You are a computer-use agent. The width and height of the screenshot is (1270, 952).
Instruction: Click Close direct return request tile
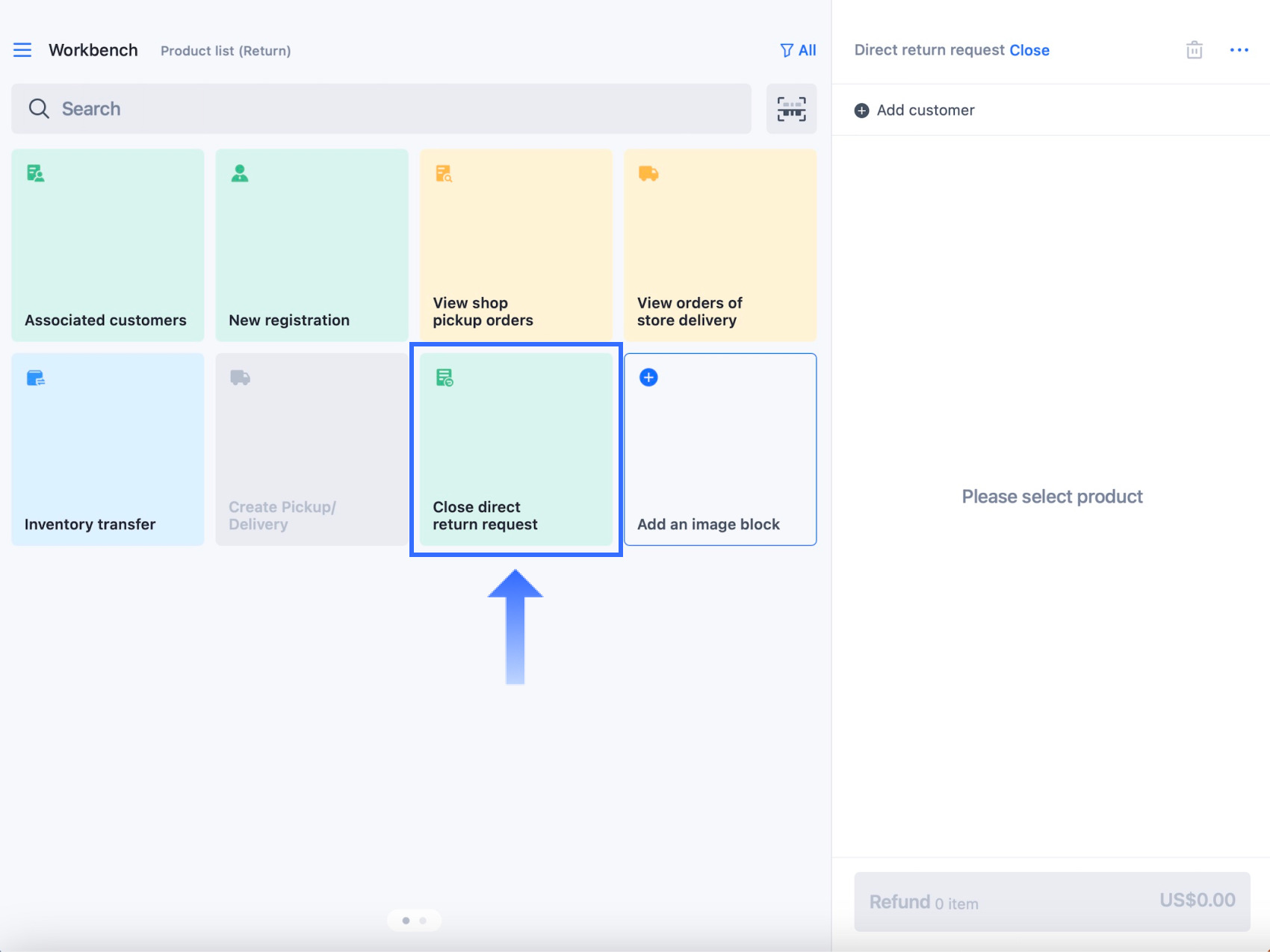(x=515, y=449)
